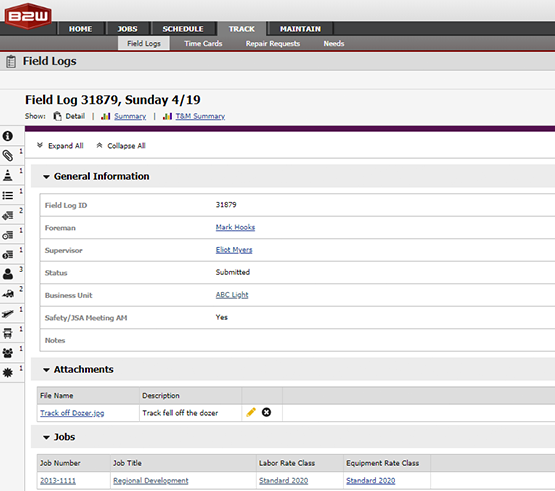Viewport: 555px width, 491px height.
Task: Click the group of people sidebar icon
Action: [x=8, y=353]
